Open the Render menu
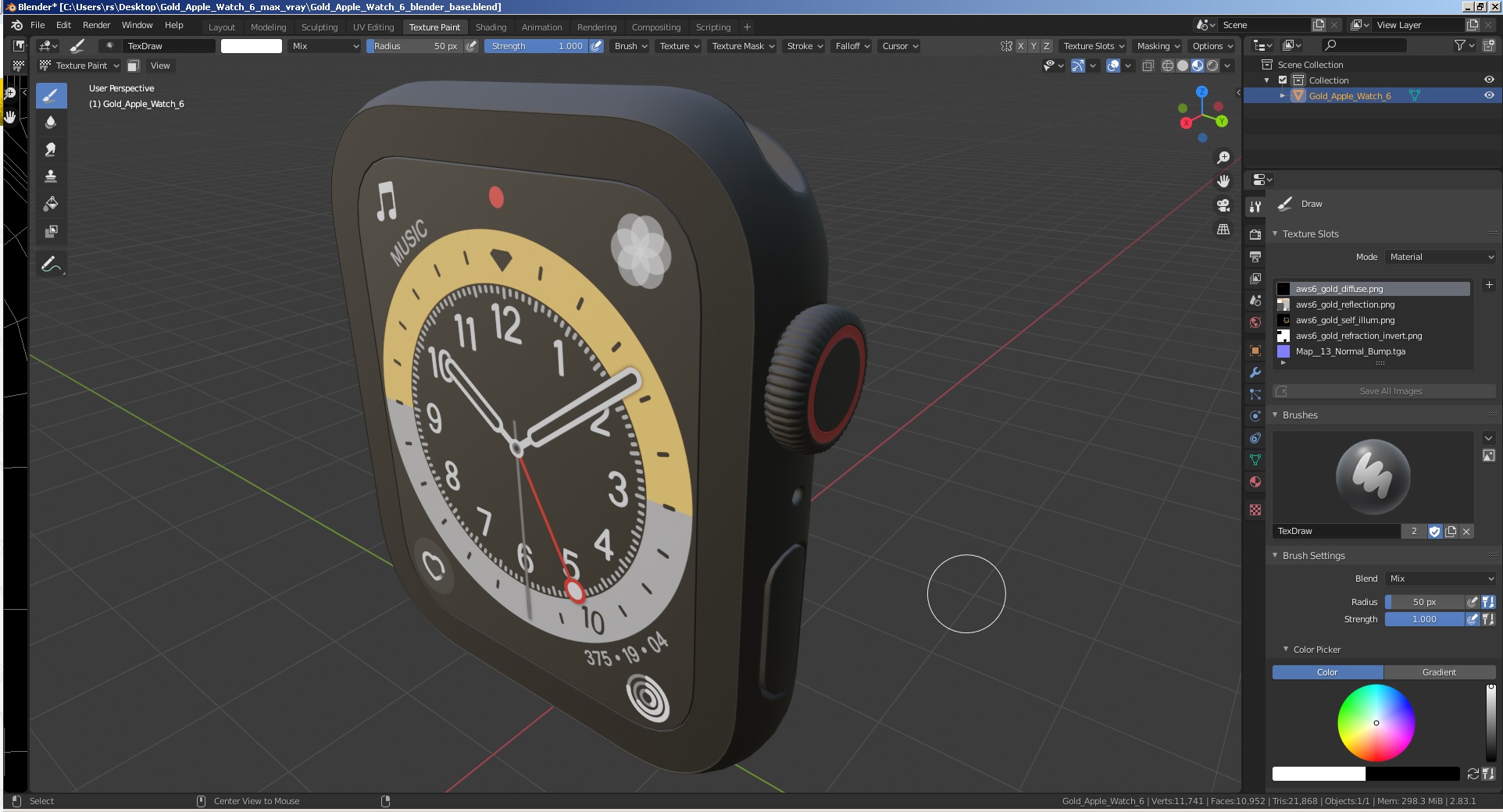The height and width of the screenshot is (812, 1503). (97, 25)
